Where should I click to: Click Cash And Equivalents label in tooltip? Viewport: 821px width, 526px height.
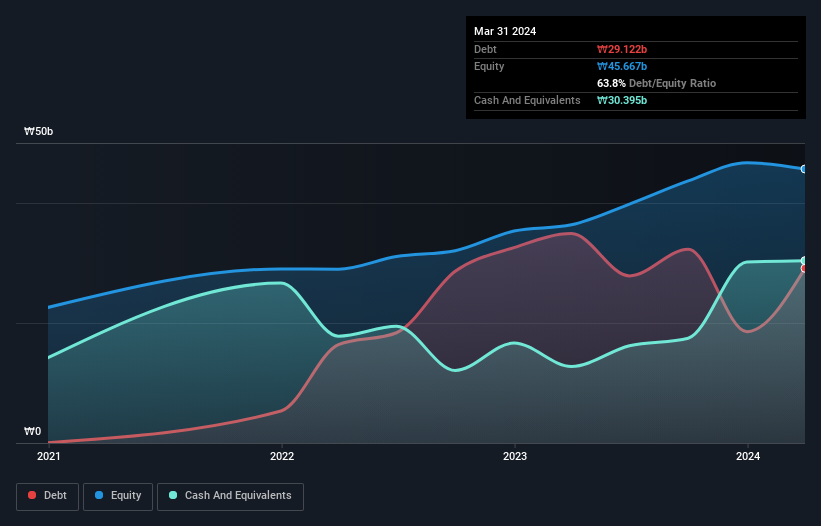tap(527, 100)
